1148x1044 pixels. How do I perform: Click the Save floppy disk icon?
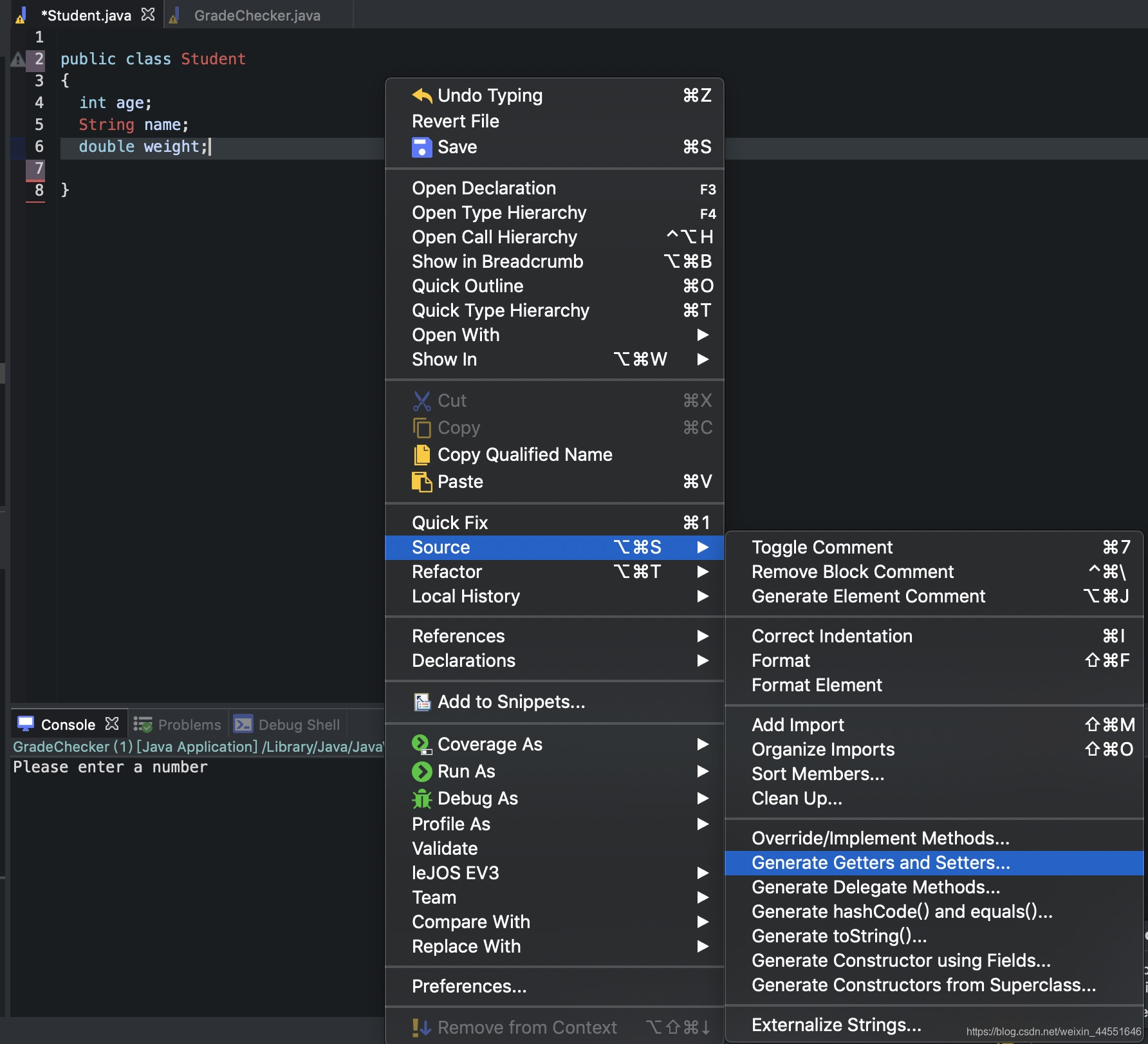coord(422,147)
